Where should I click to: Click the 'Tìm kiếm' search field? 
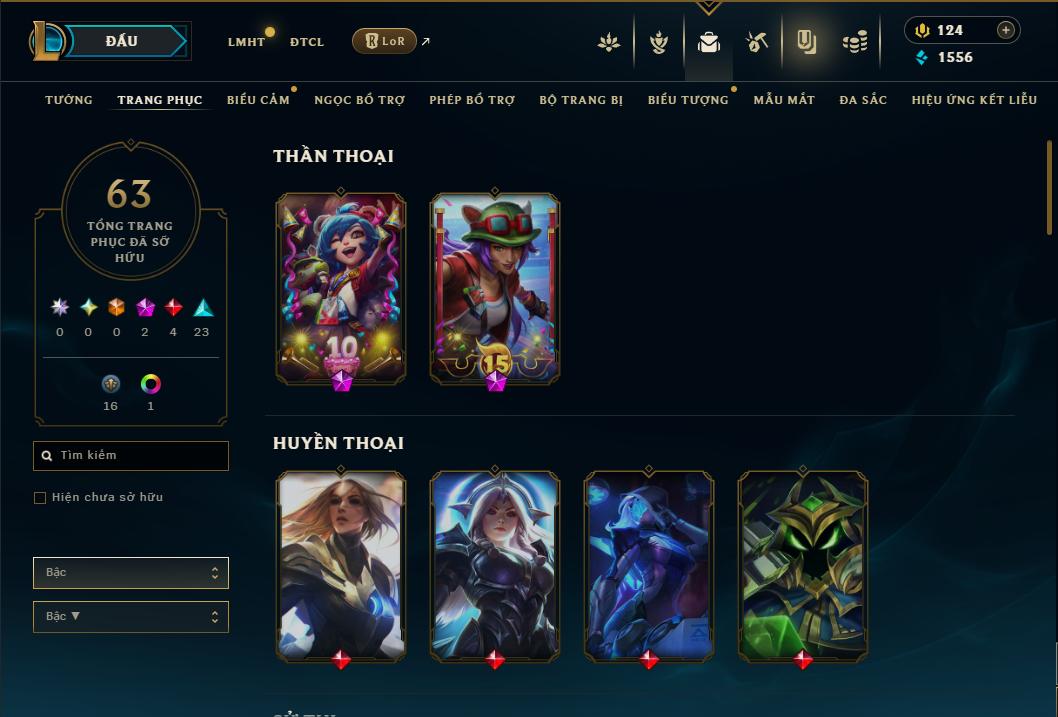[131, 456]
